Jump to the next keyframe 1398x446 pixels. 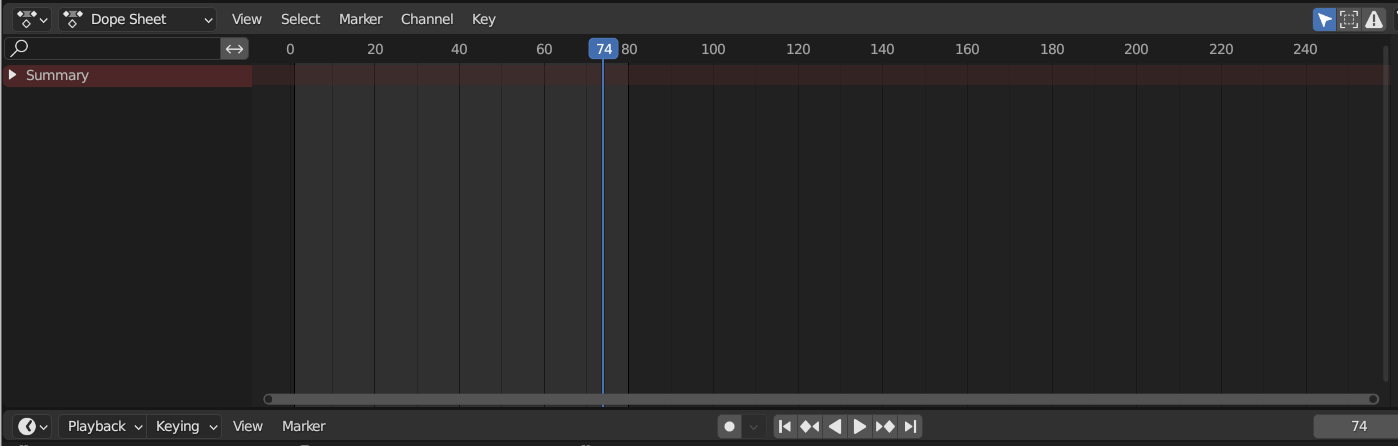point(885,426)
